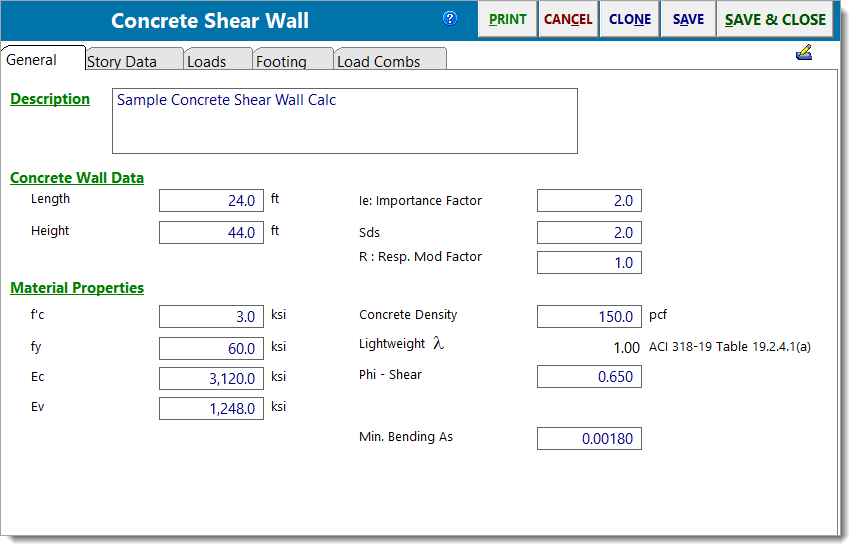Edit the f'c concrete strength field
The width and height of the screenshot is (856, 551).
[211, 317]
